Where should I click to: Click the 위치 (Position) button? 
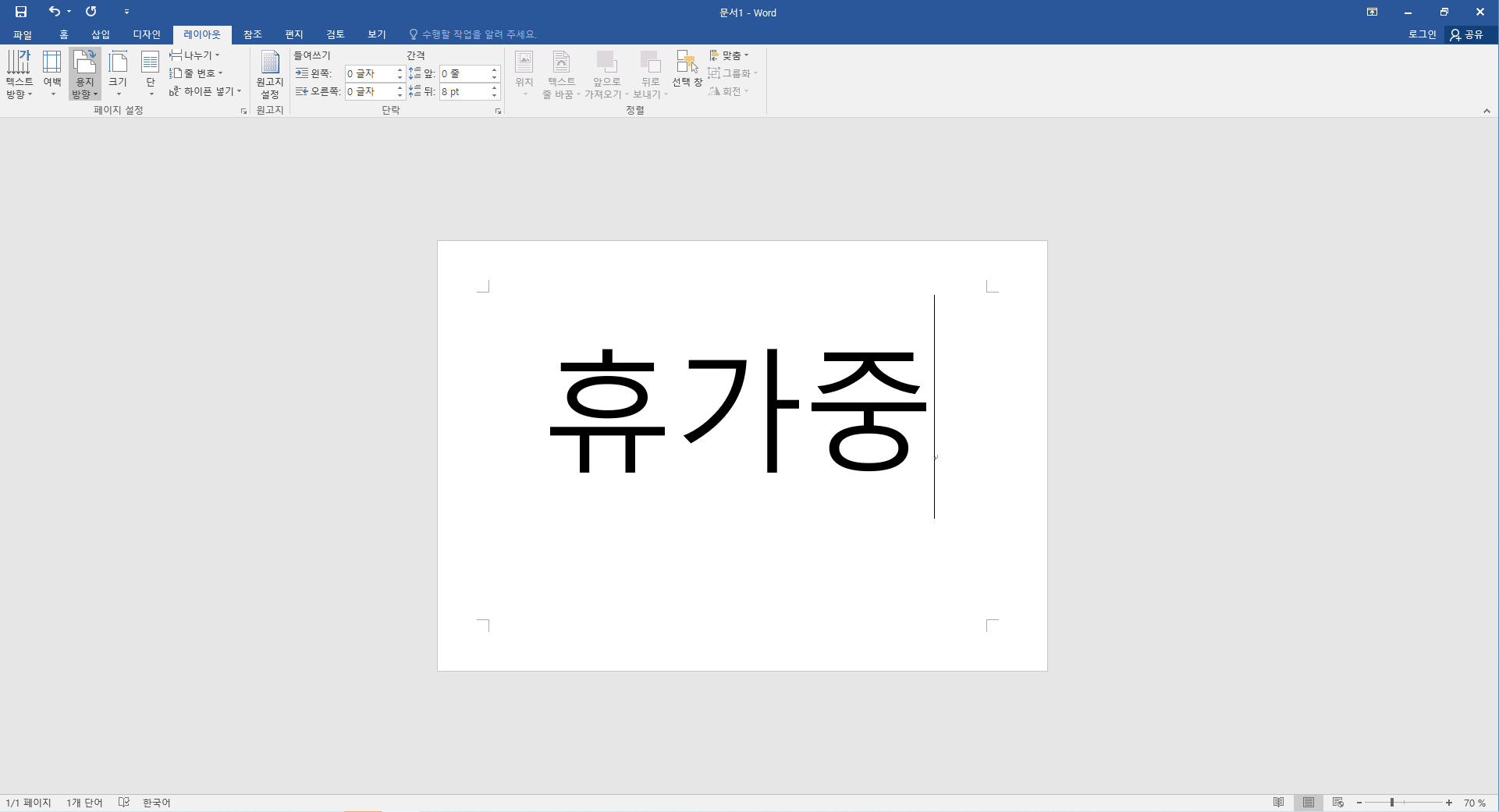pos(524,74)
